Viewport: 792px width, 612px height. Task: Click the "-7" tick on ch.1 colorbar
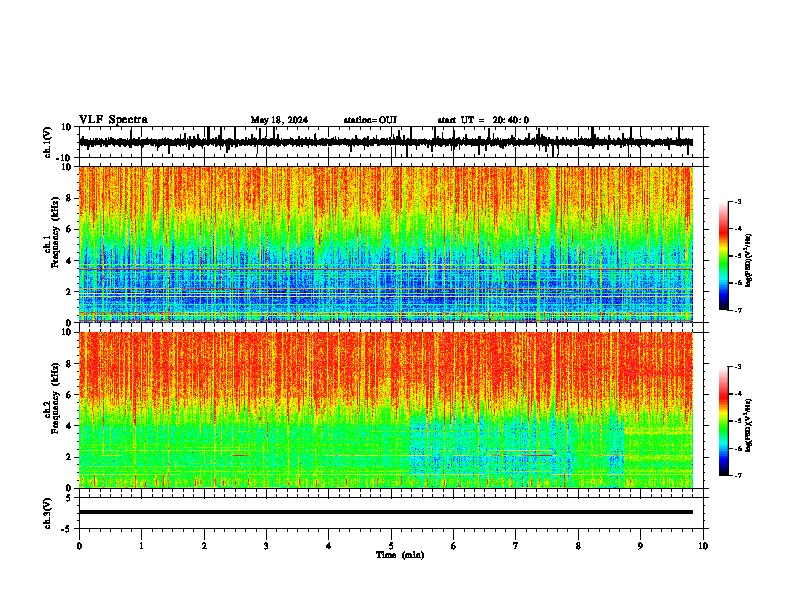(737, 310)
